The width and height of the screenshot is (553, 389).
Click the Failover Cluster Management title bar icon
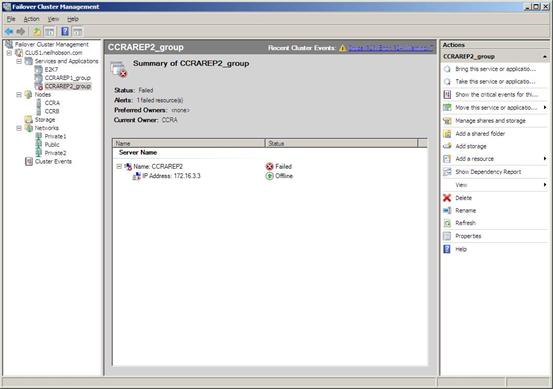(6, 6)
